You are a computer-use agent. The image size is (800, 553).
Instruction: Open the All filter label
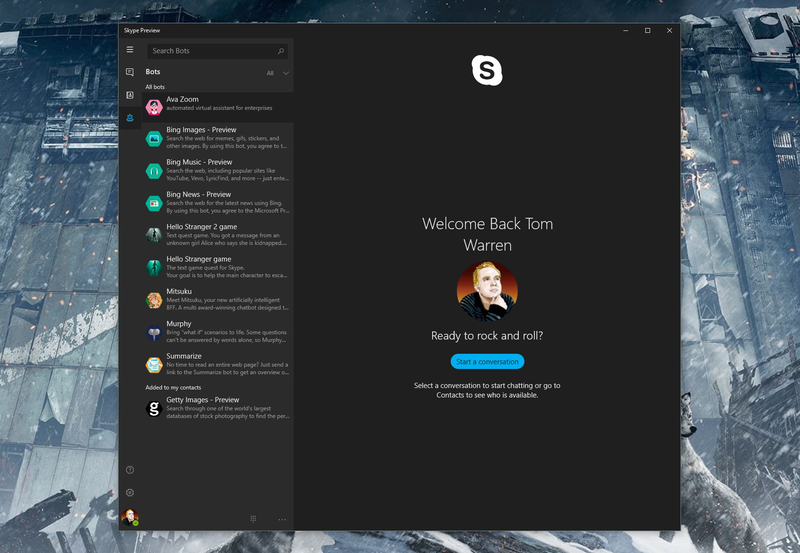tap(270, 73)
